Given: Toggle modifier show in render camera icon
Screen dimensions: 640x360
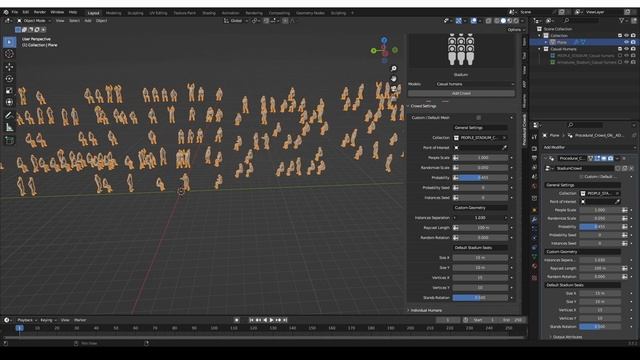Looking at the screenshot, I should (610, 158).
